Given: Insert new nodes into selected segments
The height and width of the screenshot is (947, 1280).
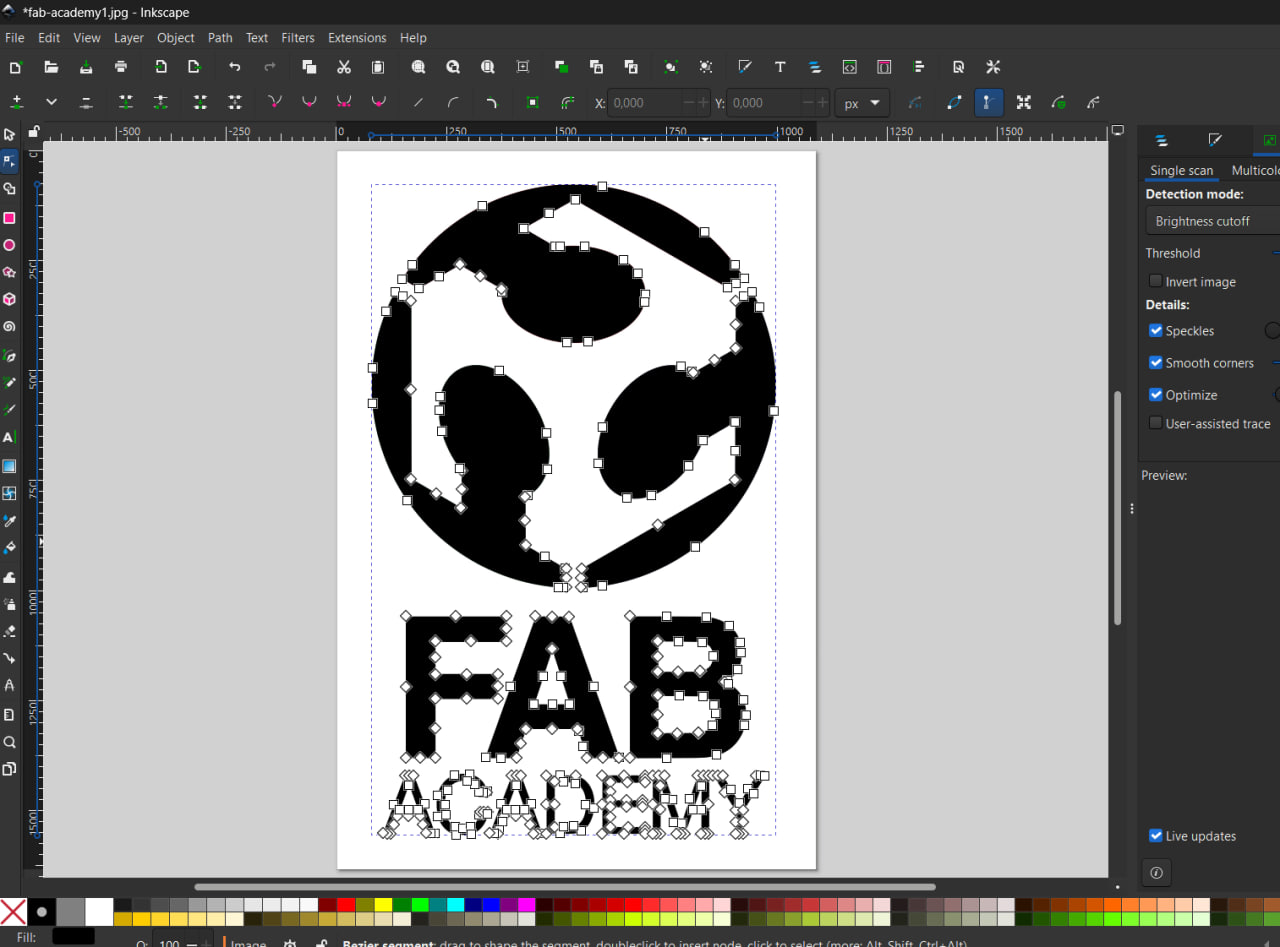Looking at the screenshot, I should (16, 102).
